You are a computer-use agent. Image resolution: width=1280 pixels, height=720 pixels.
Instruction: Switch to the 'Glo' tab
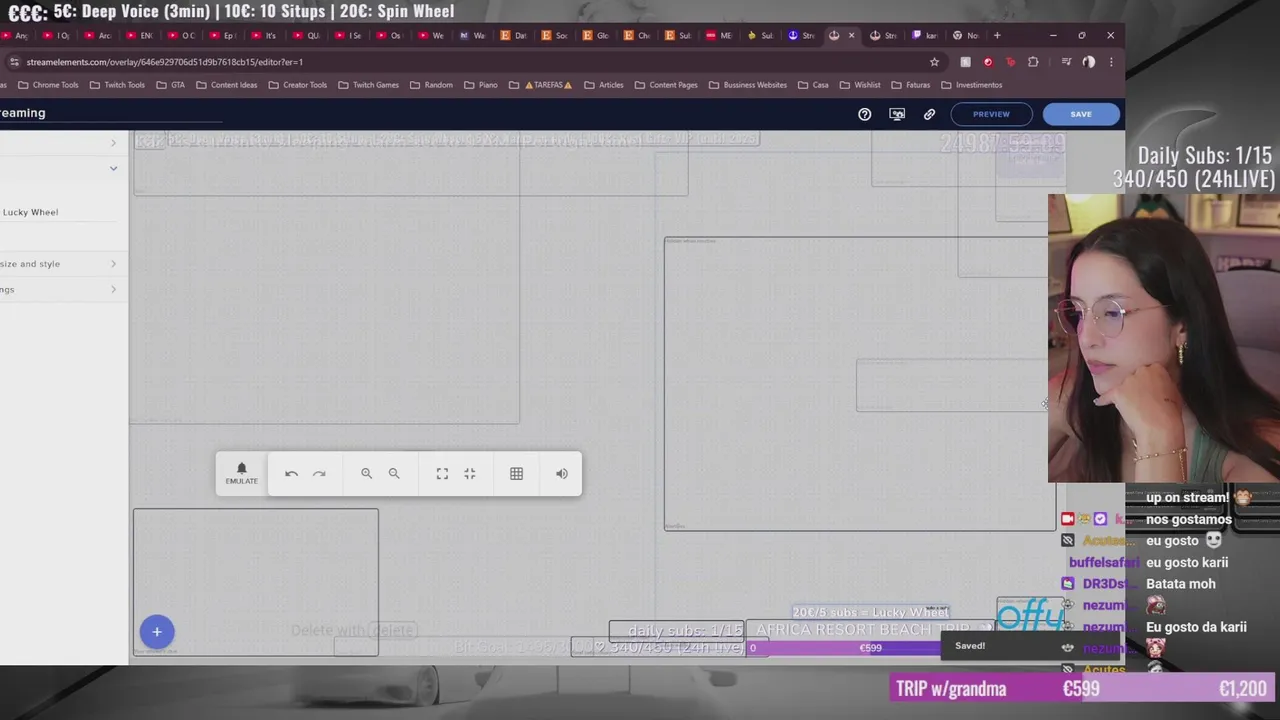pos(595,35)
